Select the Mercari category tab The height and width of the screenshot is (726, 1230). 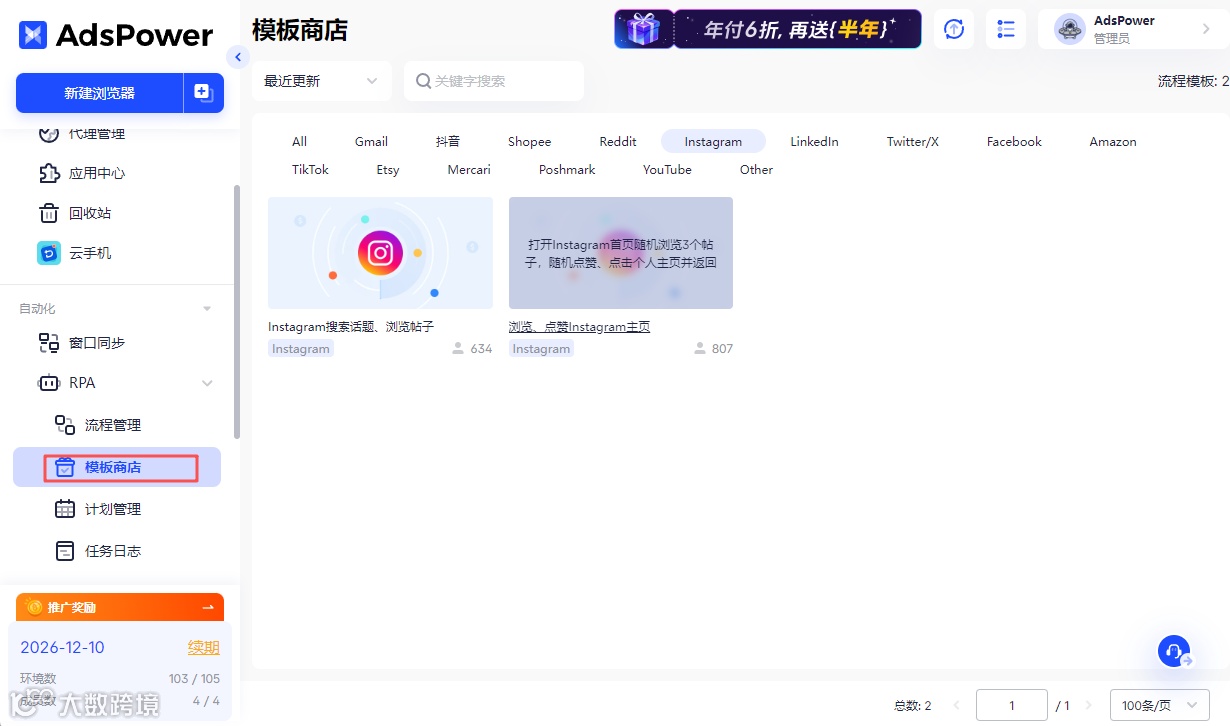[469, 169]
